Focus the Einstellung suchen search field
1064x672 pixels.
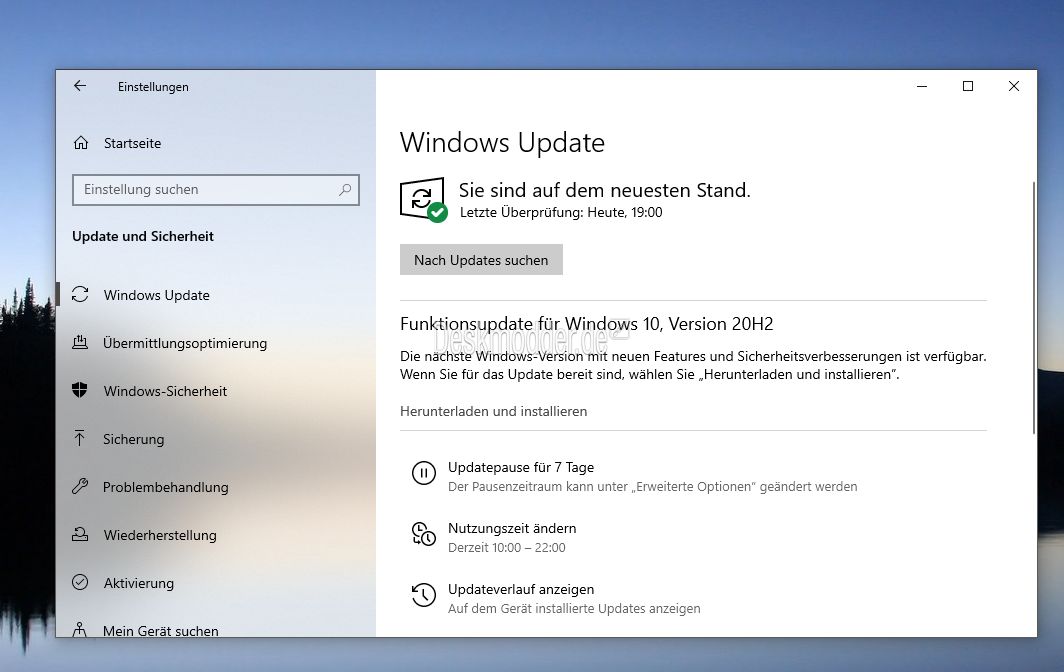tap(216, 190)
